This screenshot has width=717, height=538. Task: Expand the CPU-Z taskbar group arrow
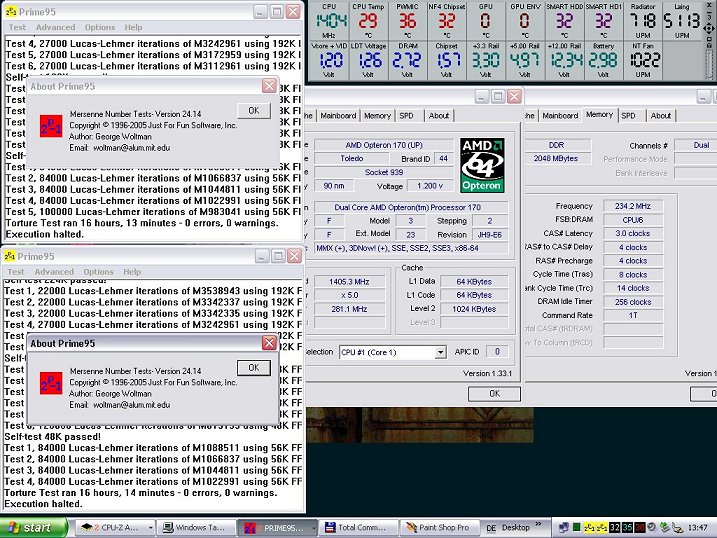[150, 528]
